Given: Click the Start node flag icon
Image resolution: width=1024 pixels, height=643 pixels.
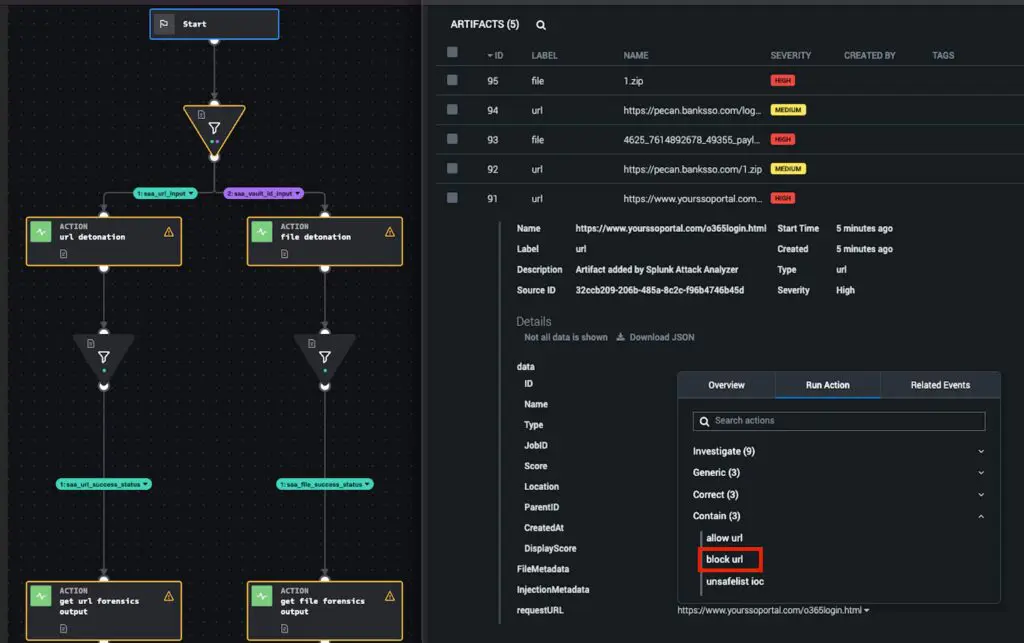Looking at the screenshot, I should point(163,23).
